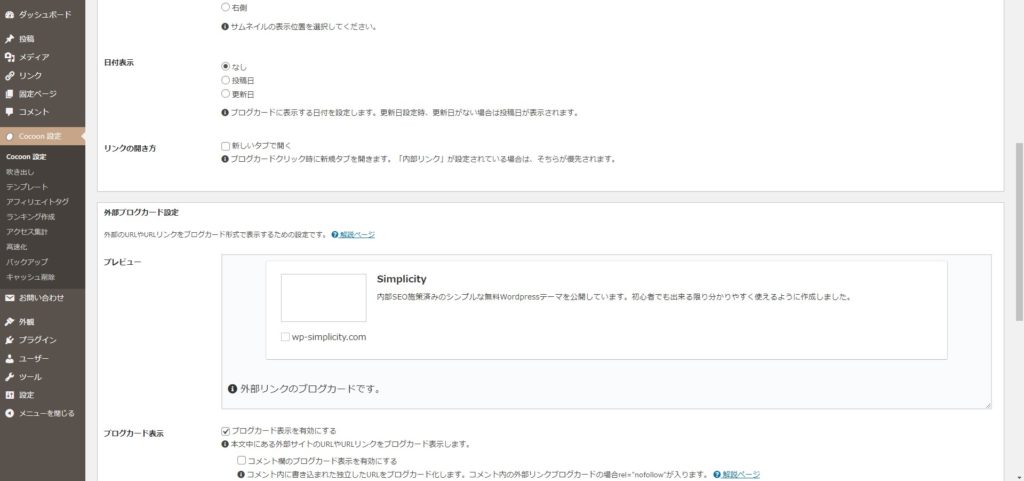Open the アフィリエイトタグ submenu item
The height and width of the screenshot is (481, 1024).
[x=37, y=202]
